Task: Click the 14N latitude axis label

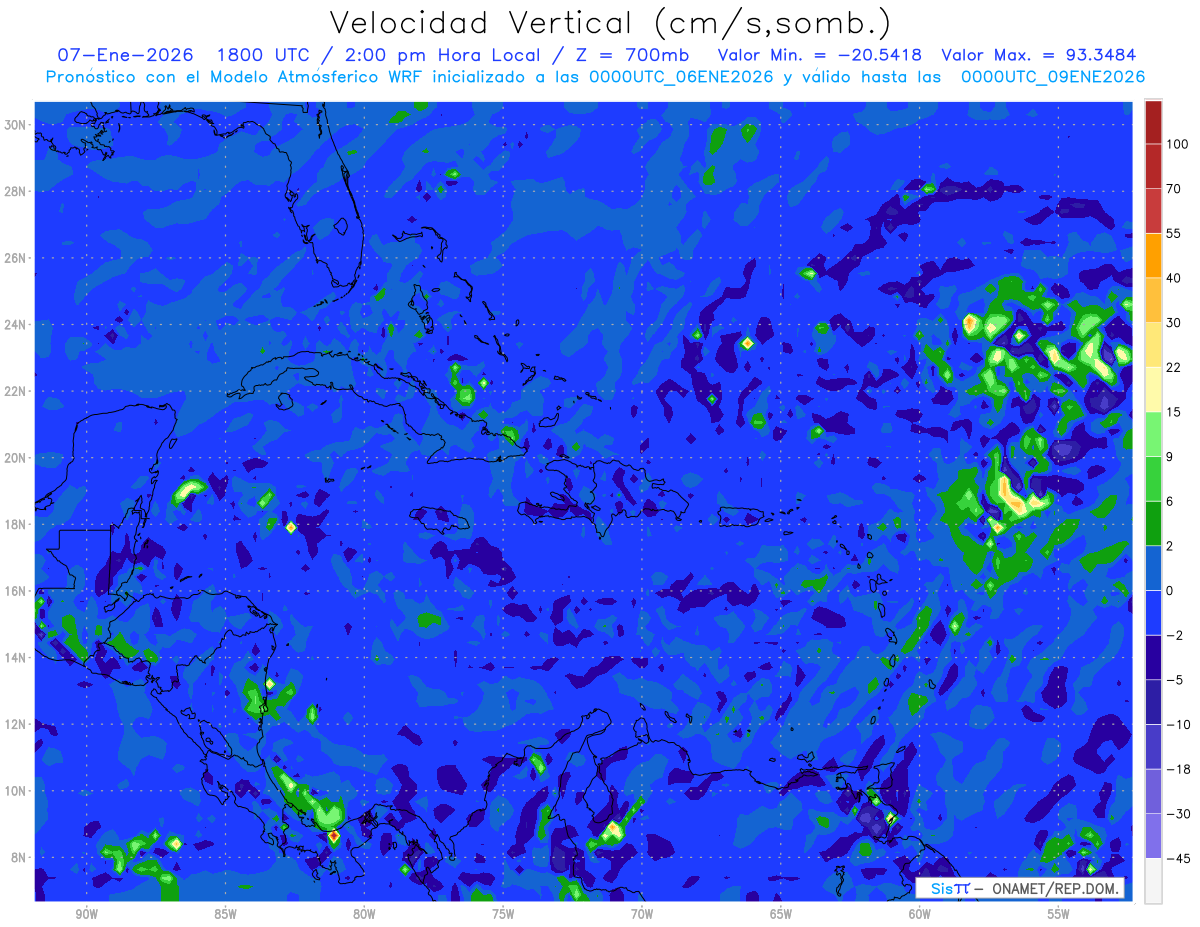Action: coord(15,658)
